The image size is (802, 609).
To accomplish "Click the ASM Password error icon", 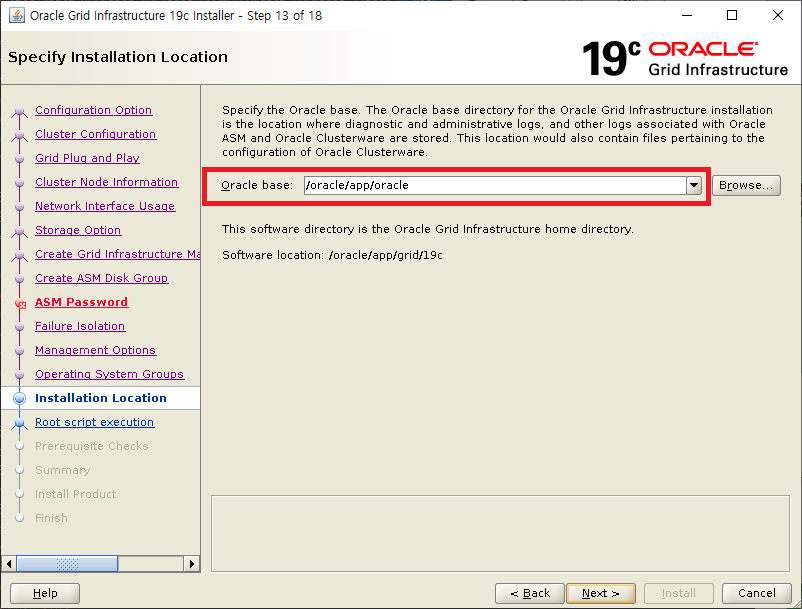I will pyautogui.click(x=20, y=304).
